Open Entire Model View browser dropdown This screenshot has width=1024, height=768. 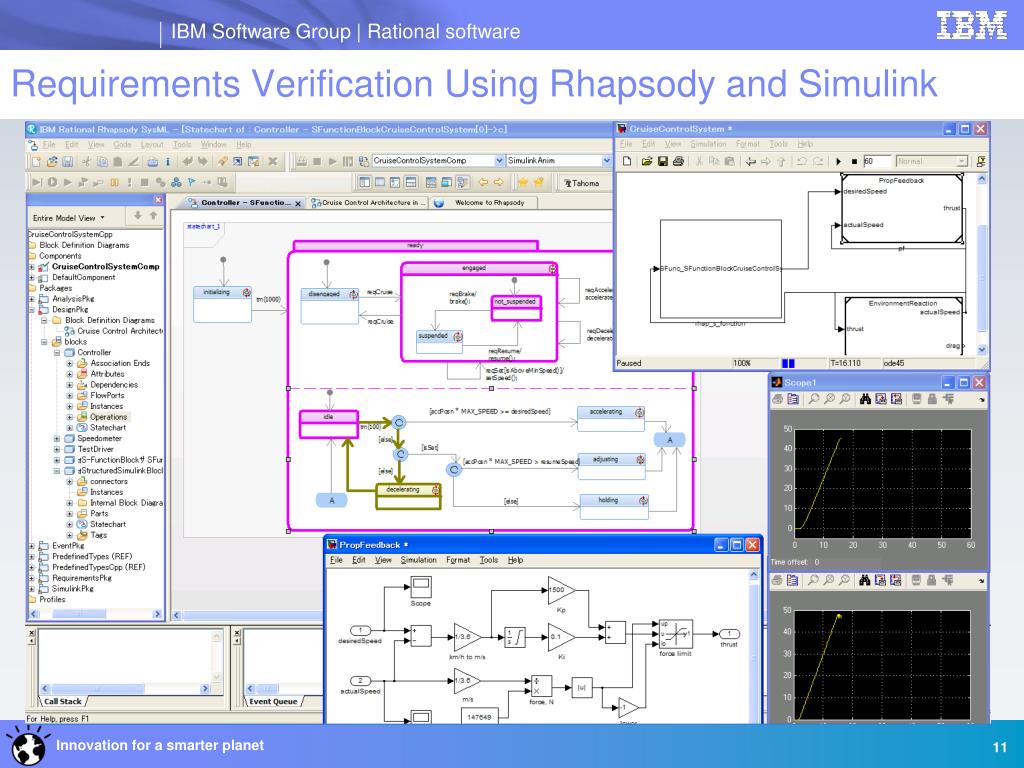69,218
